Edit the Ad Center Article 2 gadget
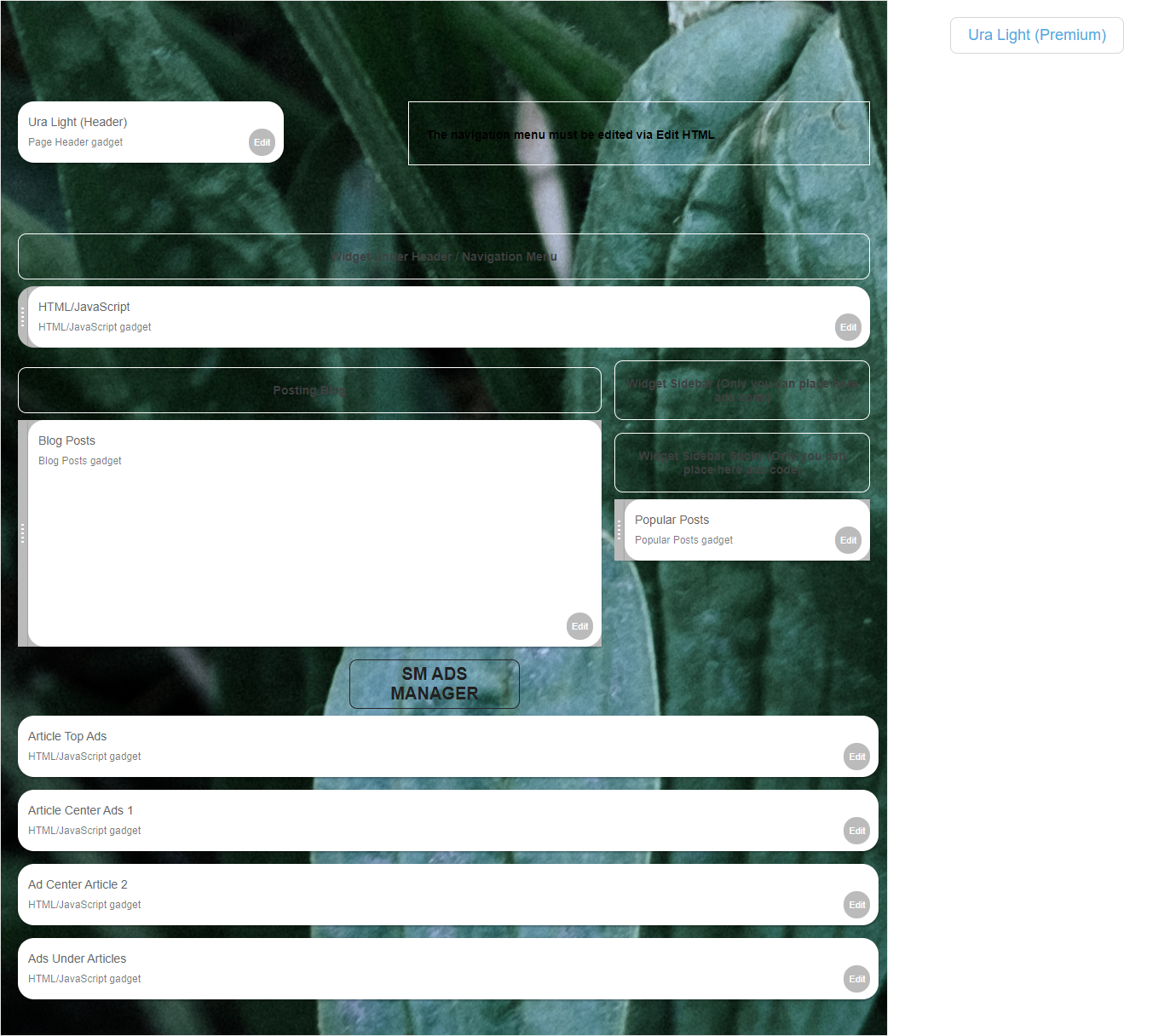 [856, 905]
